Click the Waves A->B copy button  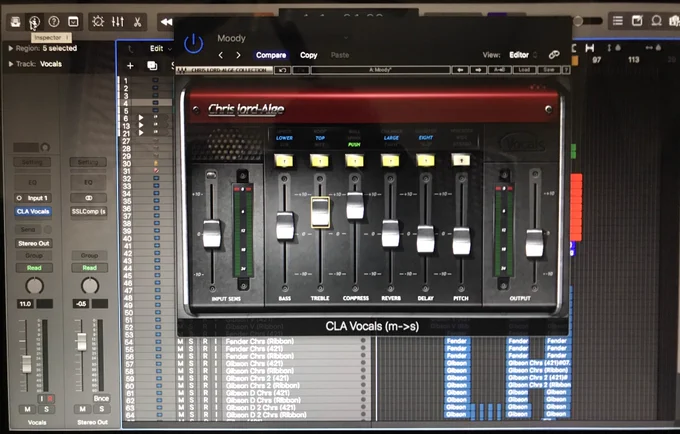[x=499, y=70]
